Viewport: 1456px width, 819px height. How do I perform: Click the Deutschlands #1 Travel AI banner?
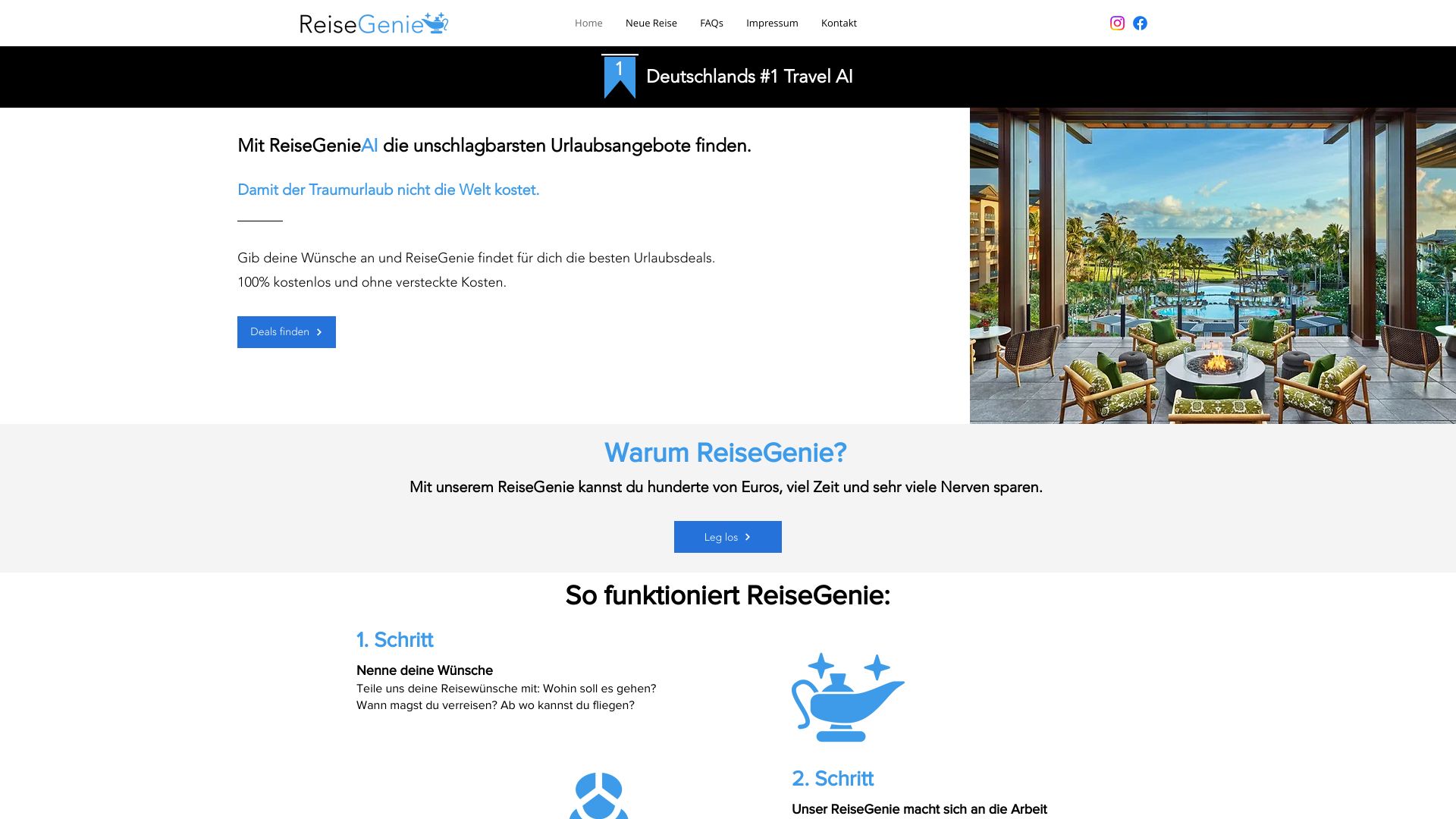pos(748,76)
